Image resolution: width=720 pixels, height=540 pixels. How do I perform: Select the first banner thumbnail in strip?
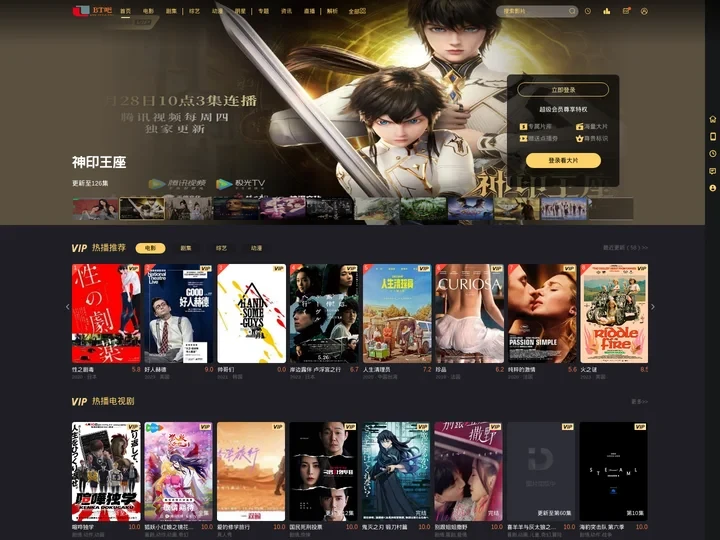coord(96,209)
